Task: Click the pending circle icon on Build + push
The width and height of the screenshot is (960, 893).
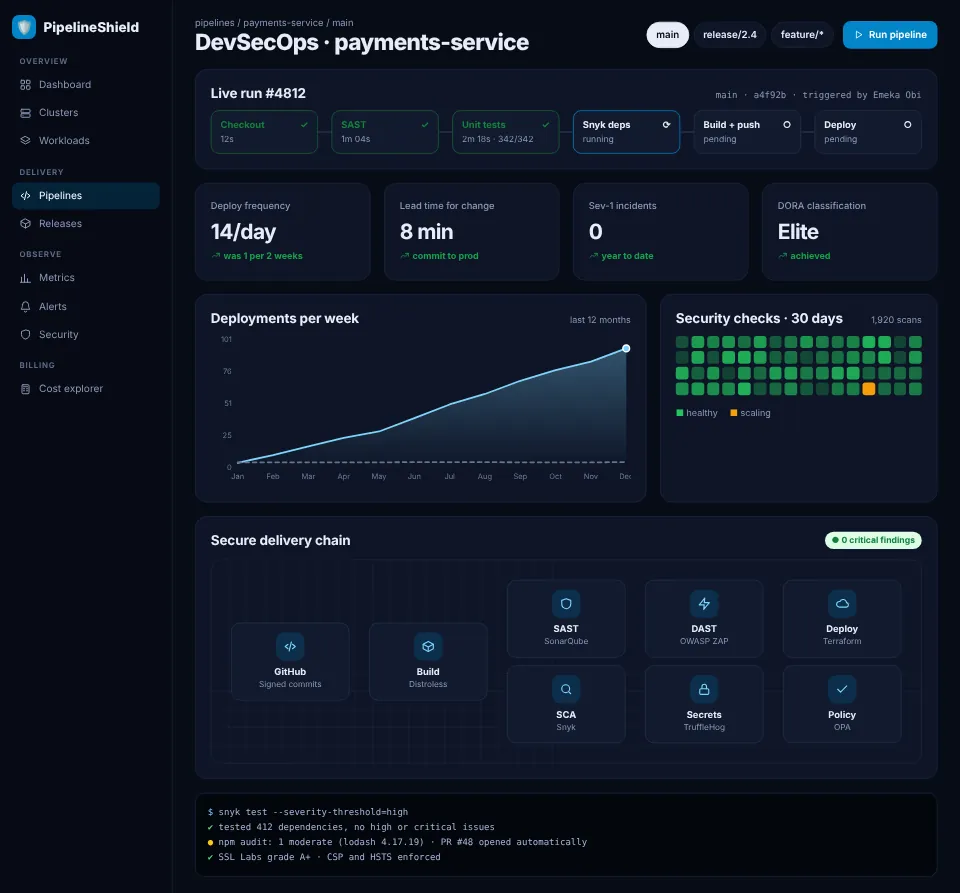Action: click(x=787, y=124)
